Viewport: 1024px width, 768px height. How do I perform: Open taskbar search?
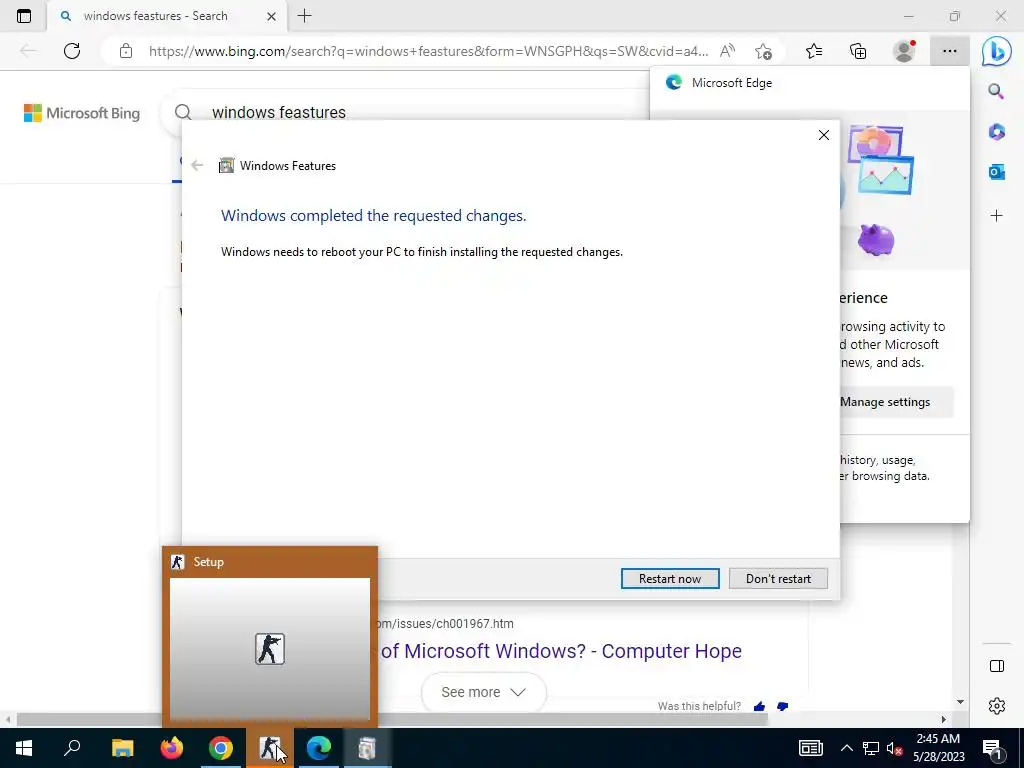[x=72, y=748]
